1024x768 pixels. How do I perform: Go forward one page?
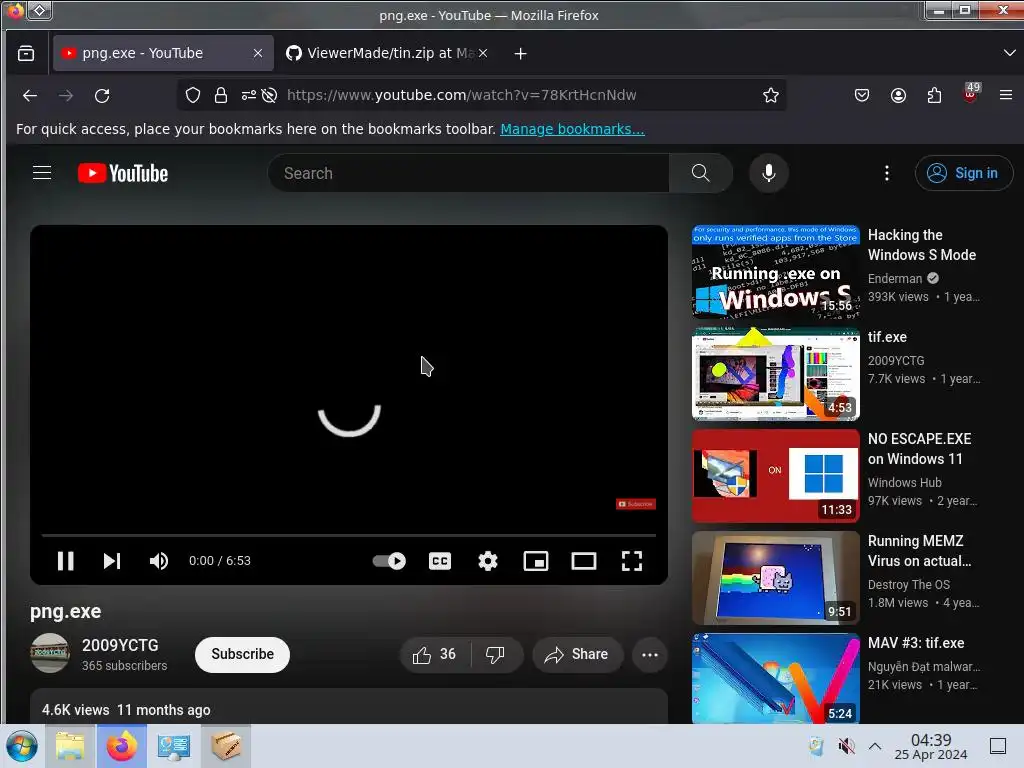click(66, 95)
